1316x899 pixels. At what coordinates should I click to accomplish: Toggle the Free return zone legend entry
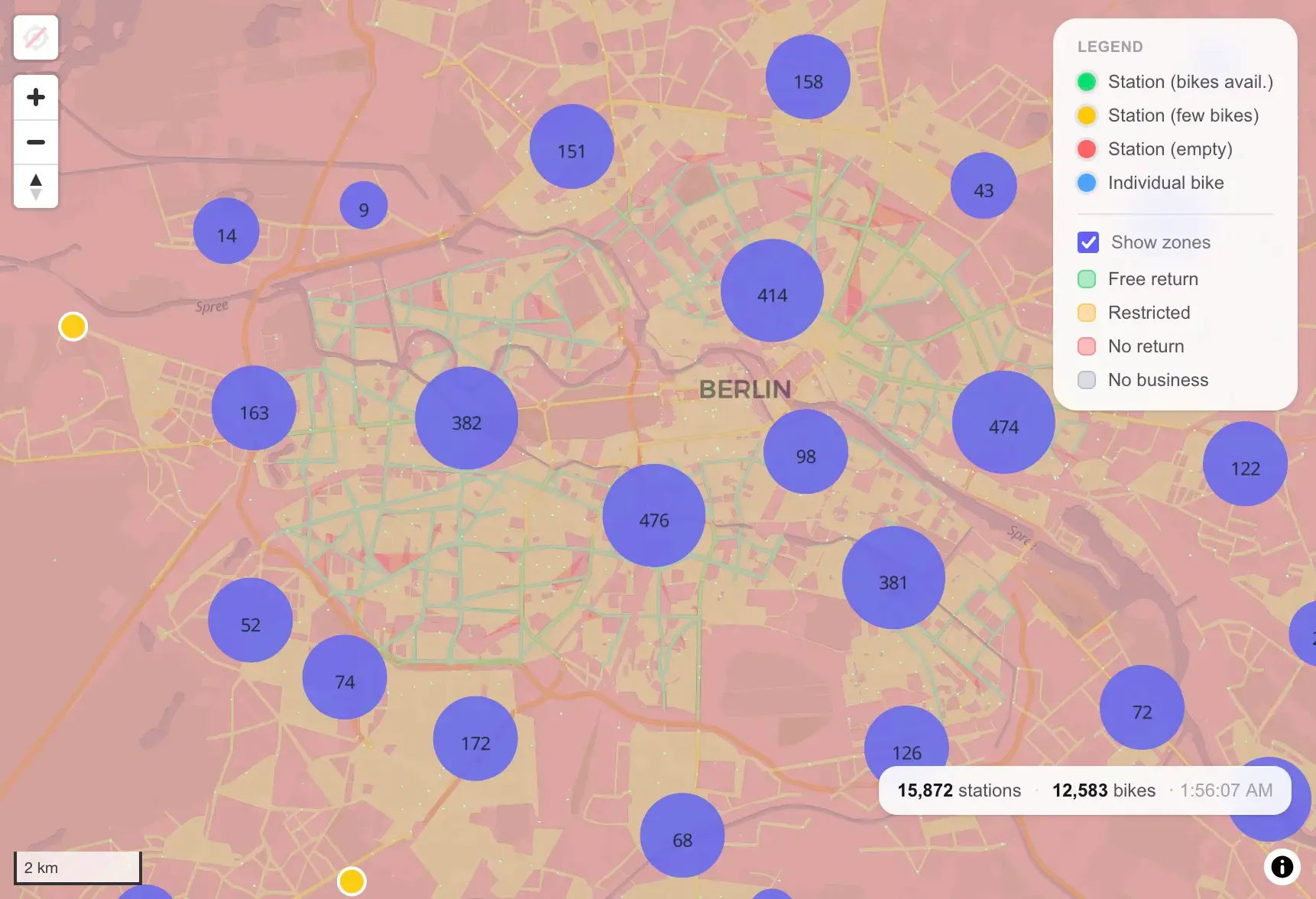coord(1086,279)
